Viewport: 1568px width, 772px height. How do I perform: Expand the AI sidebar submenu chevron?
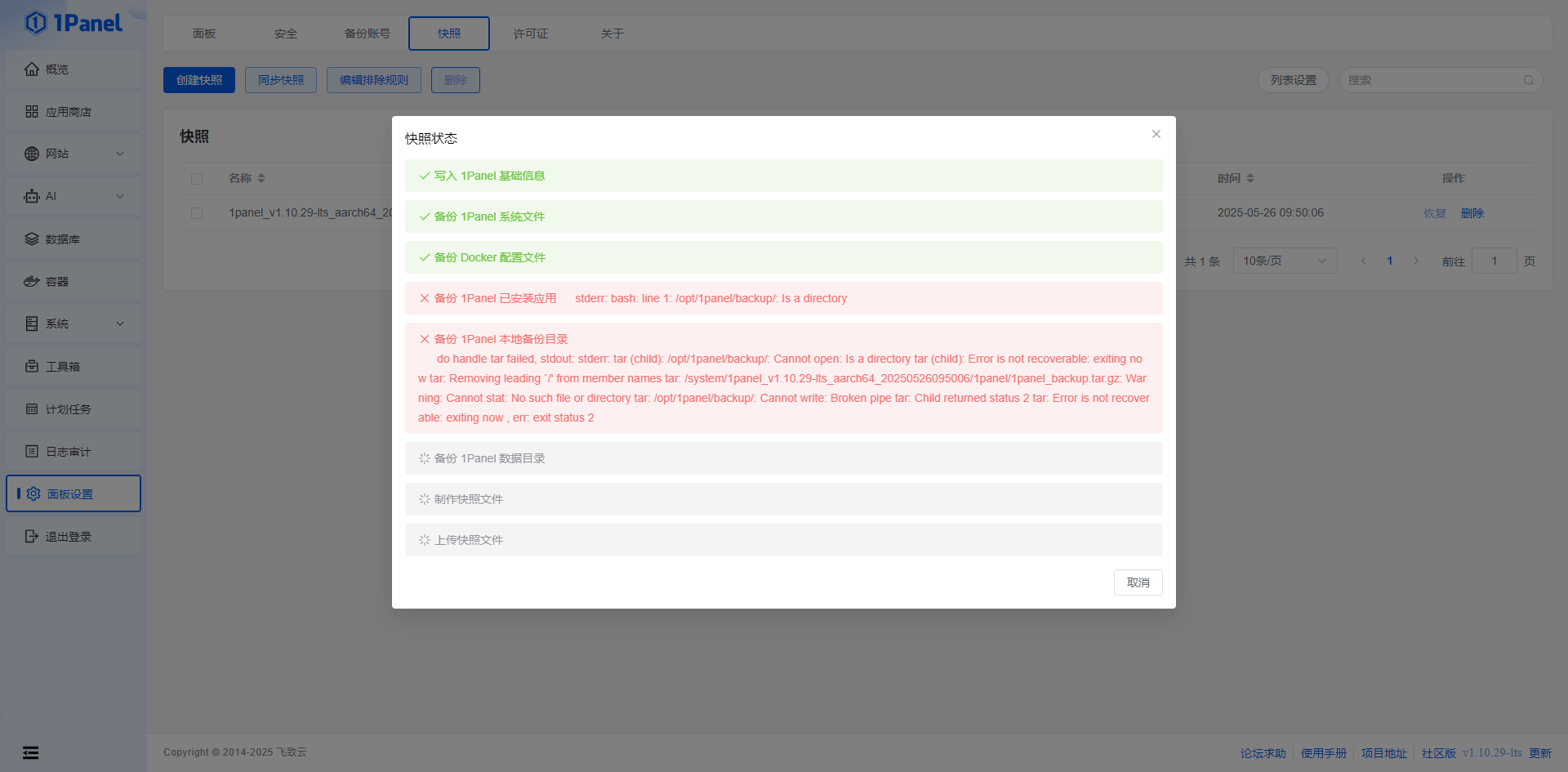(120, 196)
